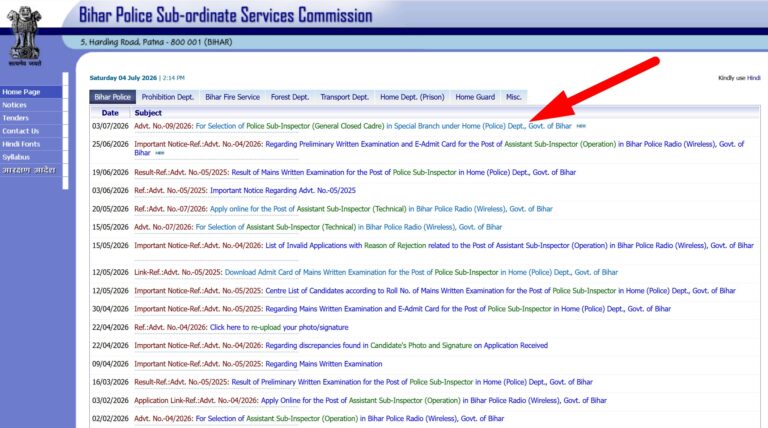Open Important Notice Regarding Advt. No.-05/2025 link
The width and height of the screenshot is (768, 428).
click(283, 190)
